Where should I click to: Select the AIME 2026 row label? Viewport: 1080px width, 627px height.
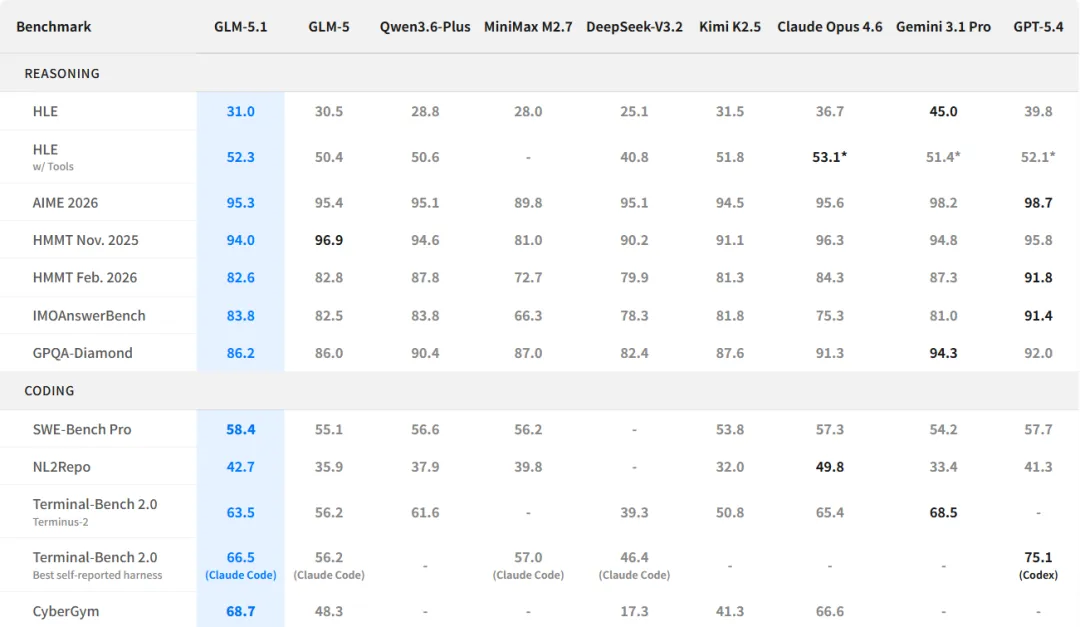click(65, 203)
